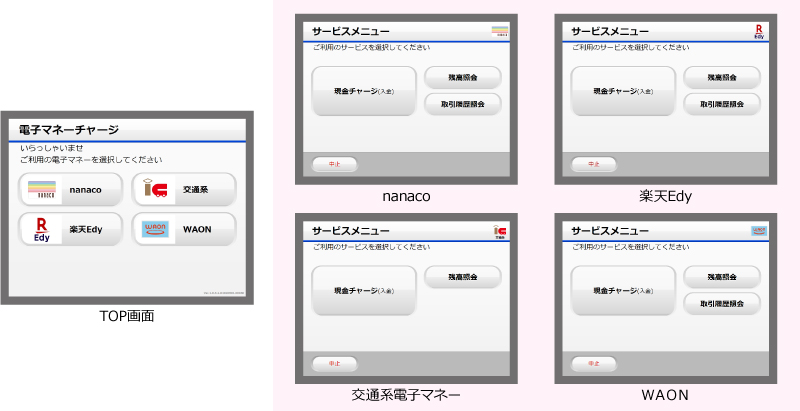Select the nanaco button on TOP screen
The width and height of the screenshot is (800, 411).
[70, 189]
